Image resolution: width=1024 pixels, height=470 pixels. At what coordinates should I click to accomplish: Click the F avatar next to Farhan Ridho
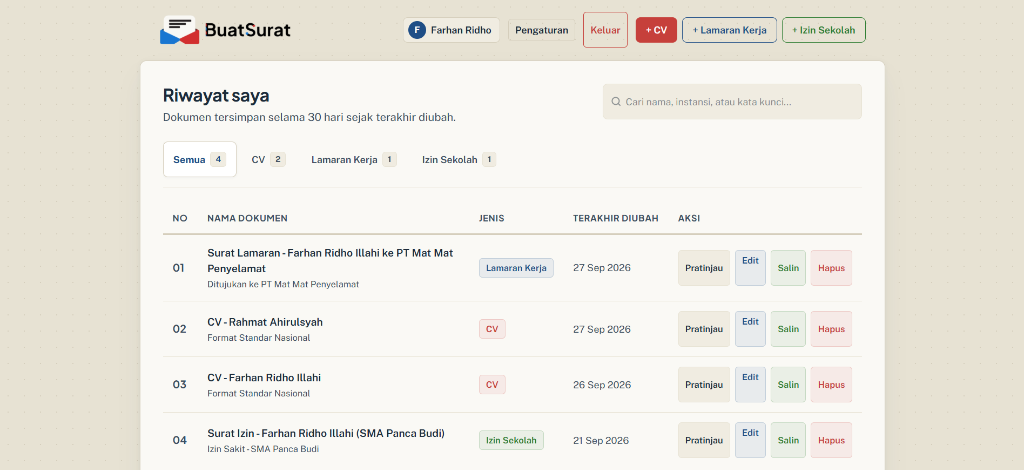[x=417, y=30]
